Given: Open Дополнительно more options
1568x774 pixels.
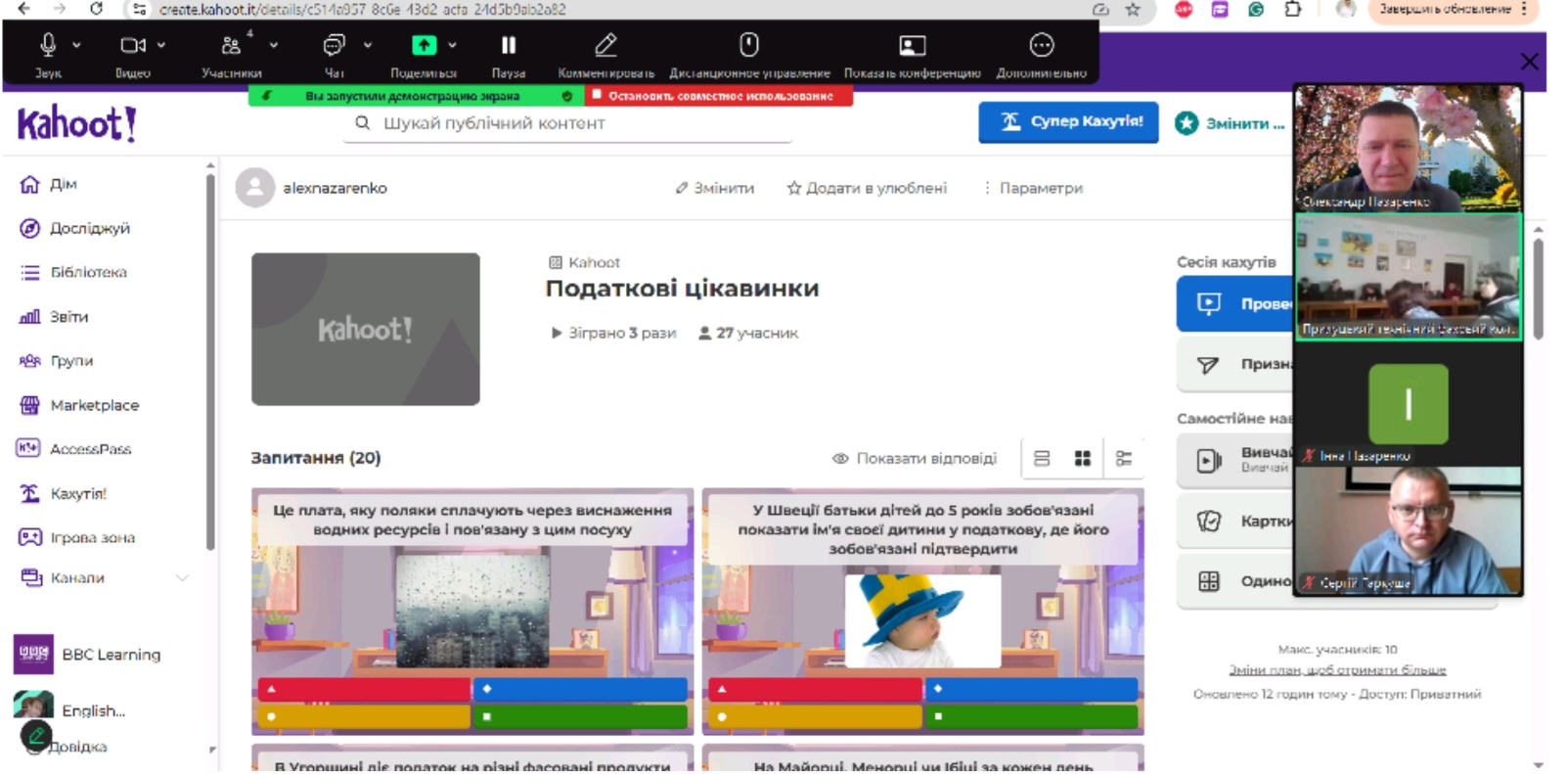Looking at the screenshot, I should click(x=1042, y=45).
